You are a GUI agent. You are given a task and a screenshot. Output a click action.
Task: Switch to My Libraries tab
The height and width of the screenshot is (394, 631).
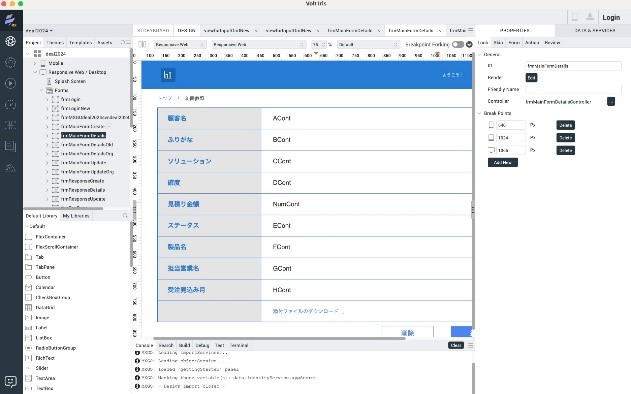click(76, 216)
